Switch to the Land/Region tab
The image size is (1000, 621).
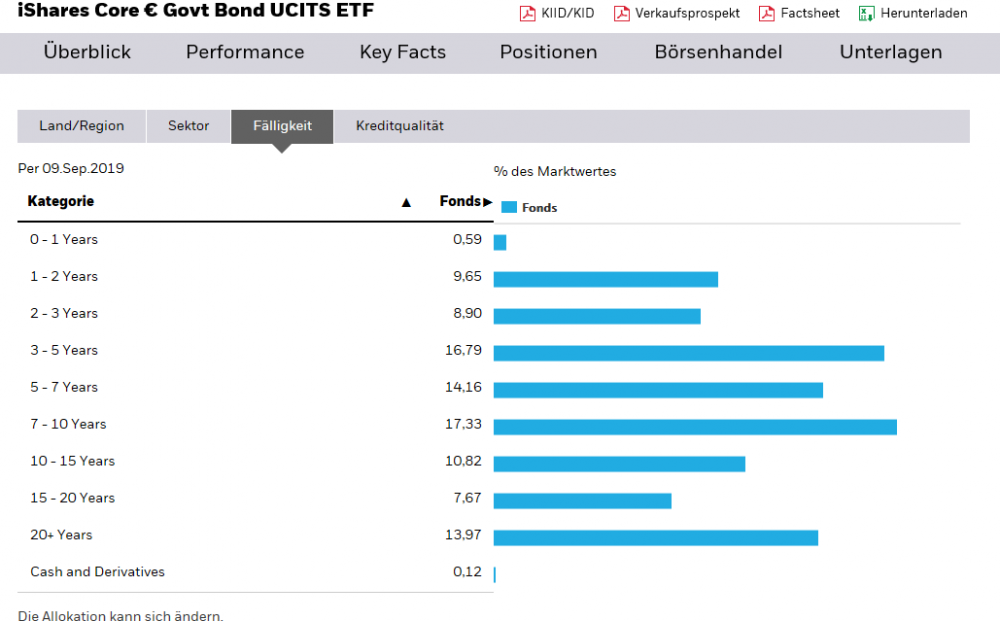(x=82, y=126)
